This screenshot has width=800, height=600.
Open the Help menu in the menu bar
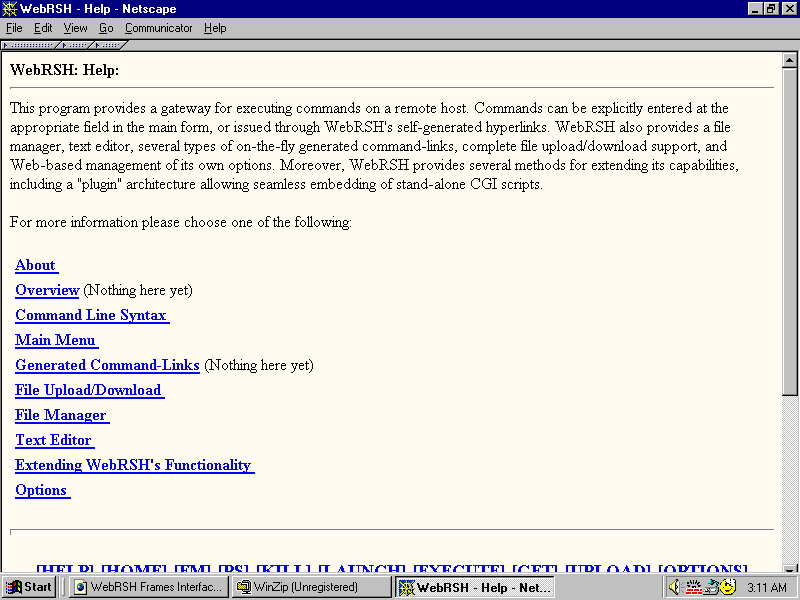pos(215,28)
